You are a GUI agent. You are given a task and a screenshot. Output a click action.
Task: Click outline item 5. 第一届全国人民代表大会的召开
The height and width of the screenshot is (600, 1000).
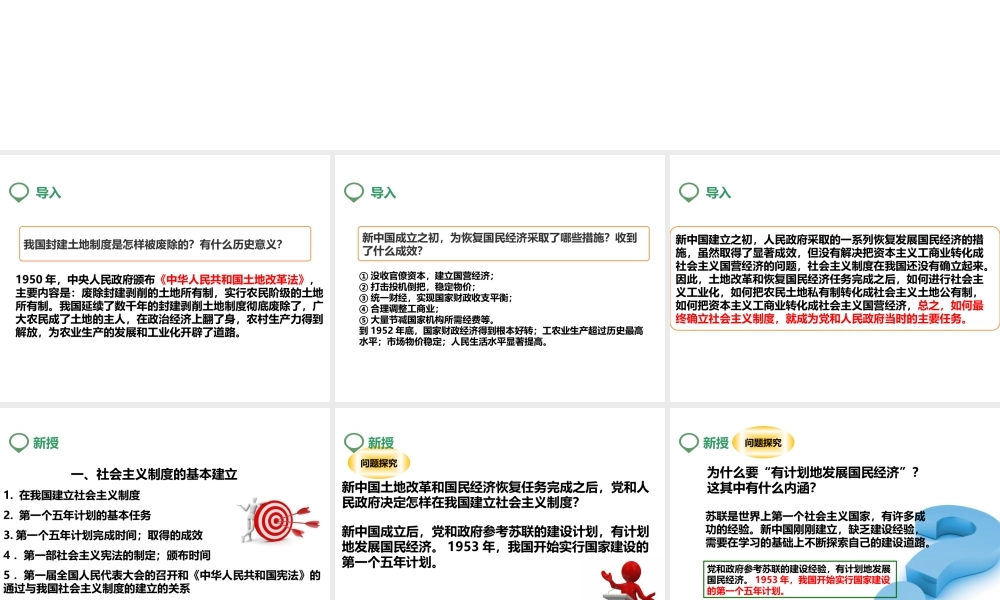162,581
